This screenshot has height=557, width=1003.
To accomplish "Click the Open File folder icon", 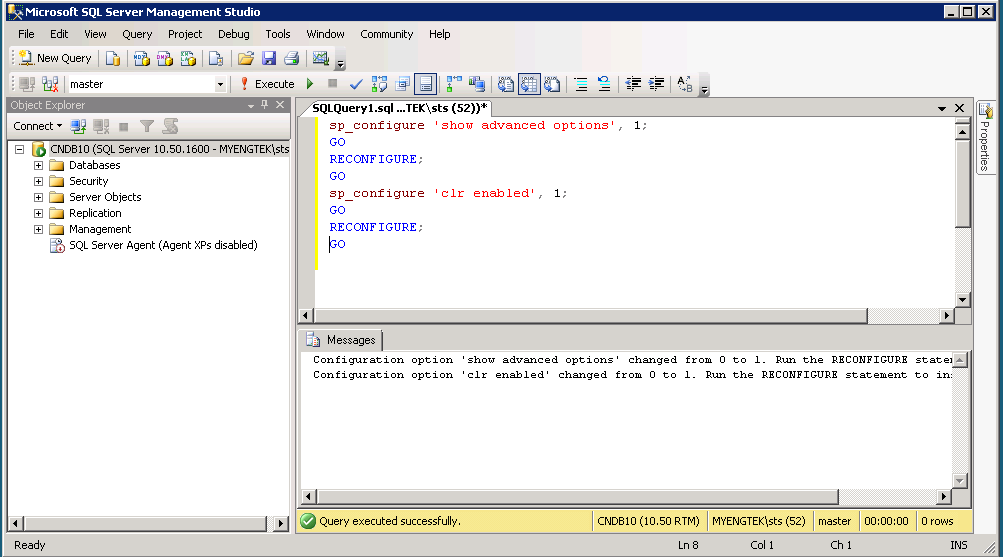I will pyautogui.click(x=246, y=58).
